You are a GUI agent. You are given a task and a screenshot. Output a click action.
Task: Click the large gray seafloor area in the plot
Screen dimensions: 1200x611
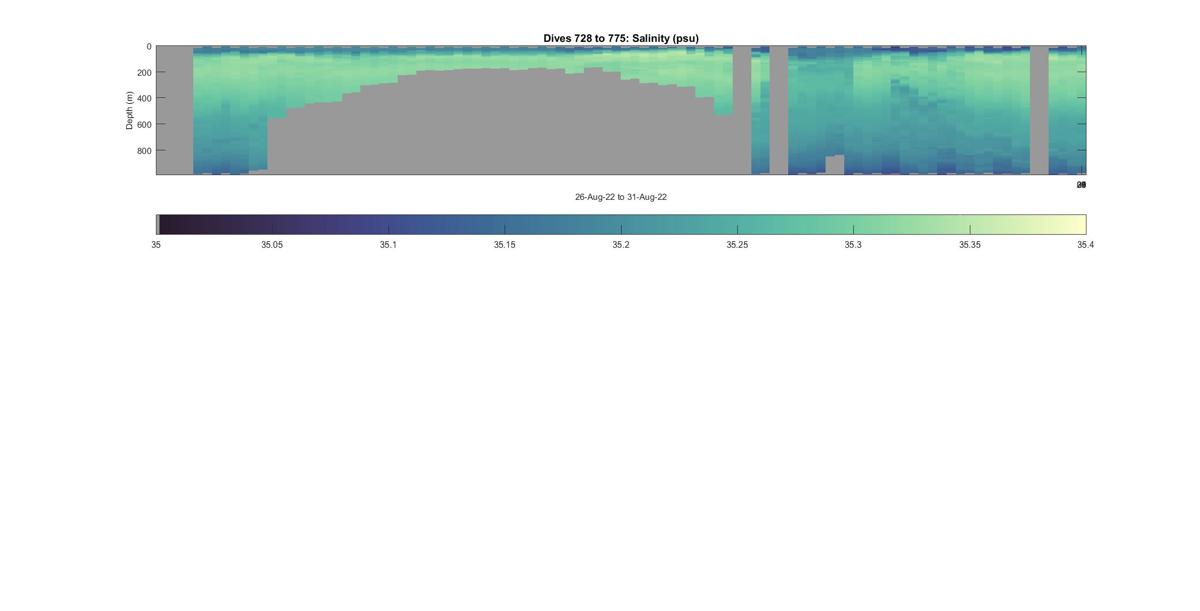[x=500, y=125]
